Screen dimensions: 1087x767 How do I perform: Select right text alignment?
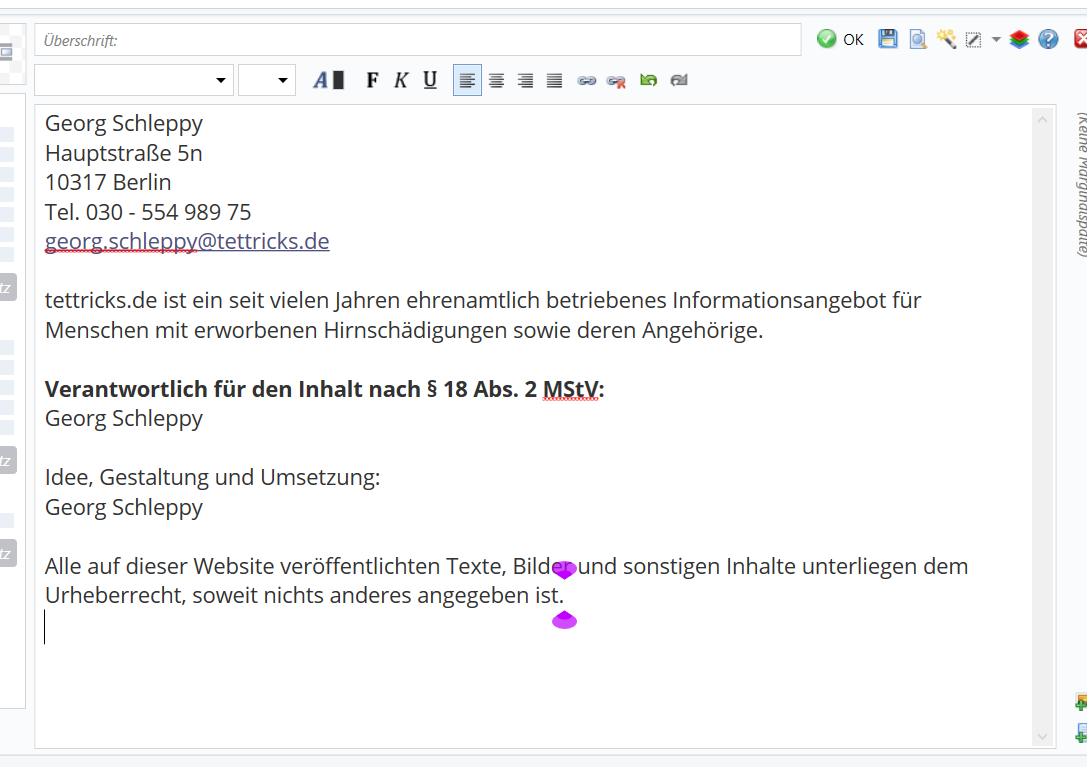click(525, 80)
